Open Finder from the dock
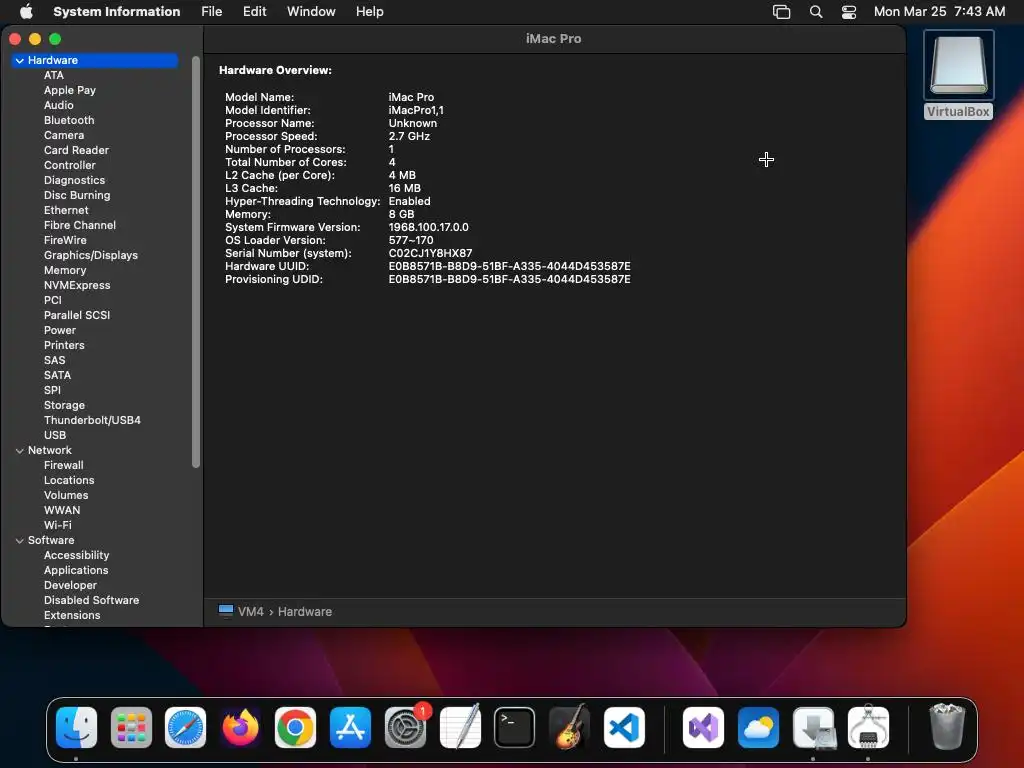 [x=76, y=727]
